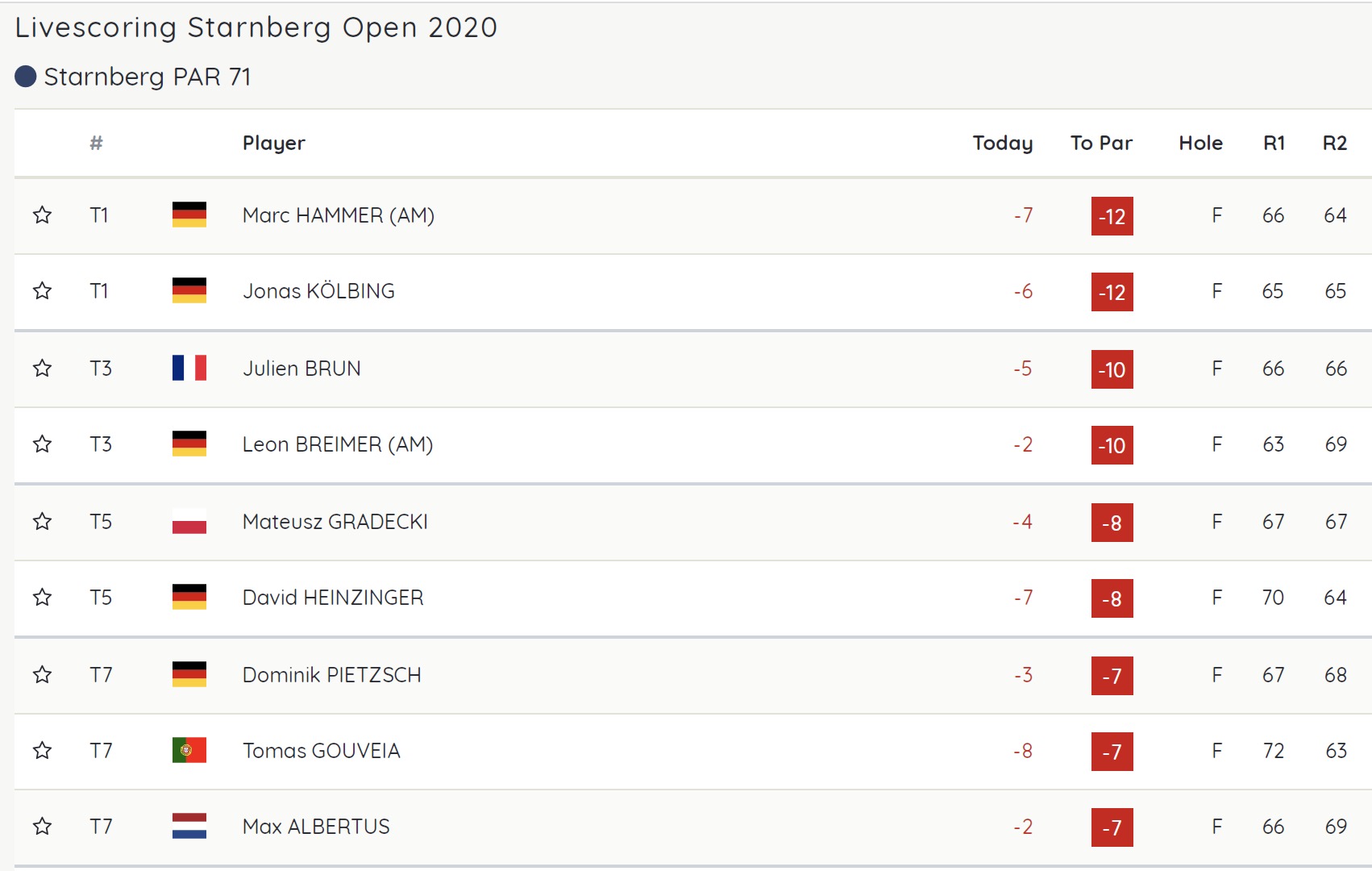Viewport: 1372px width, 871px height.
Task: Sort by the Today column header
Action: [x=1002, y=143]
